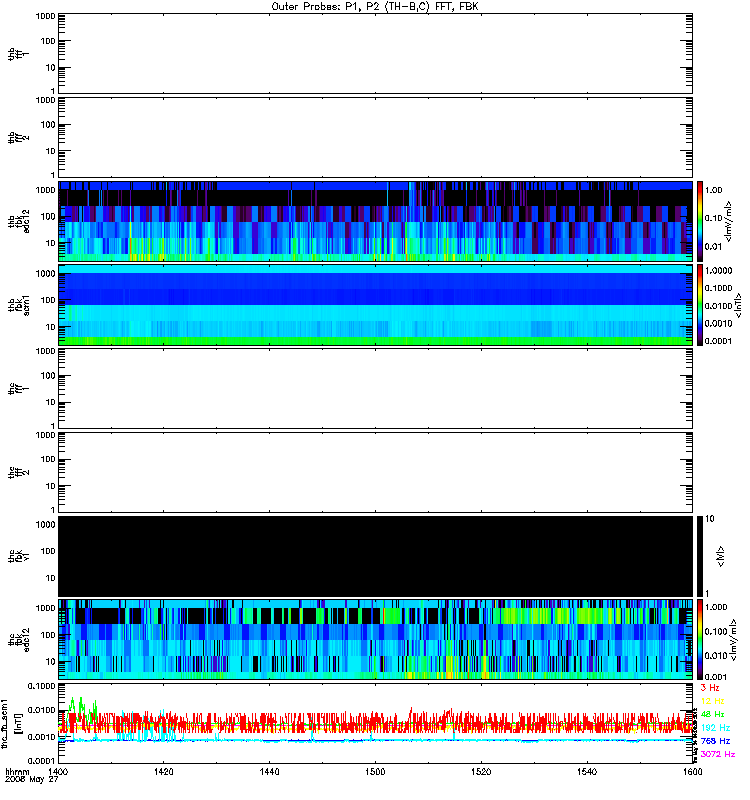Viewport: 750px width, 800px height.
Task: Click the "3 Hz" red legend label
Action: click(x=710, y=688)
